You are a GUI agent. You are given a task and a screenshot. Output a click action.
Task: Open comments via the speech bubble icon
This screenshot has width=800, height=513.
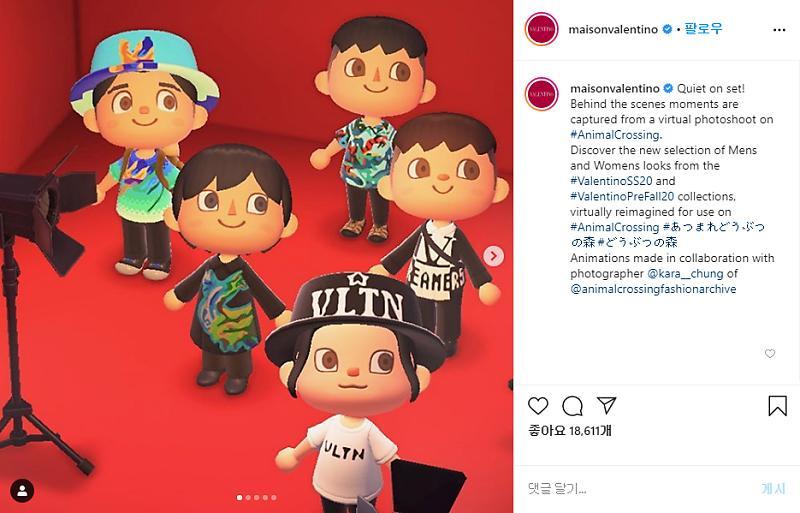(572, 406)
